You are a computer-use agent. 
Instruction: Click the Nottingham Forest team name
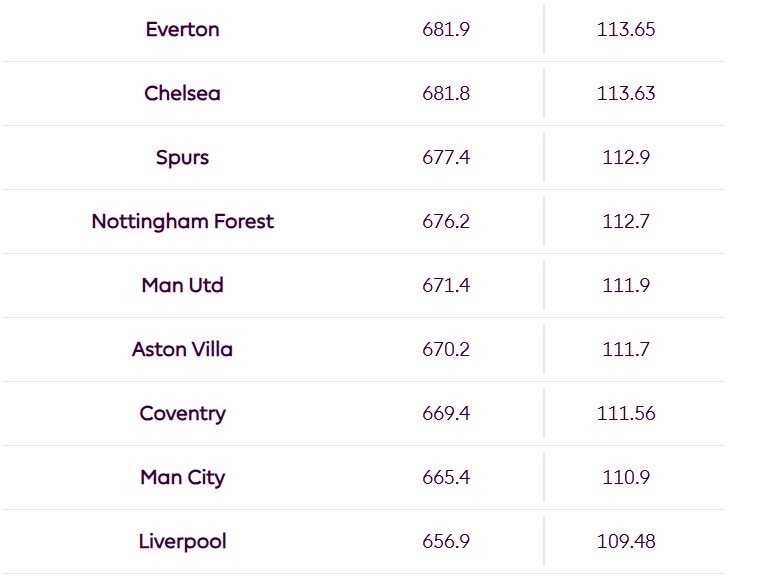[x=182, y=222]
